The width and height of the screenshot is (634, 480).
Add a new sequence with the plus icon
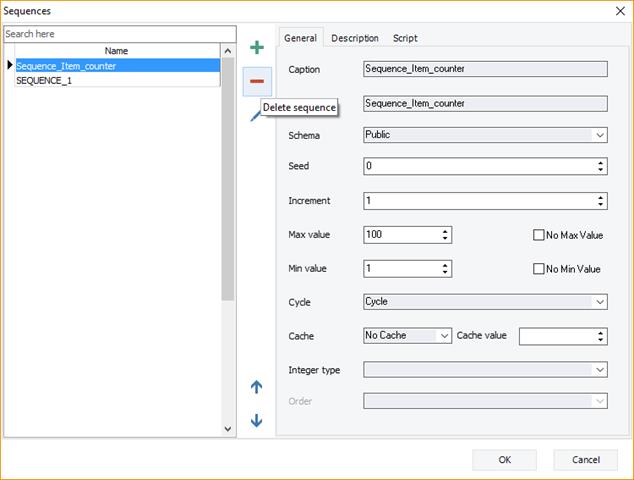(257, 48)
